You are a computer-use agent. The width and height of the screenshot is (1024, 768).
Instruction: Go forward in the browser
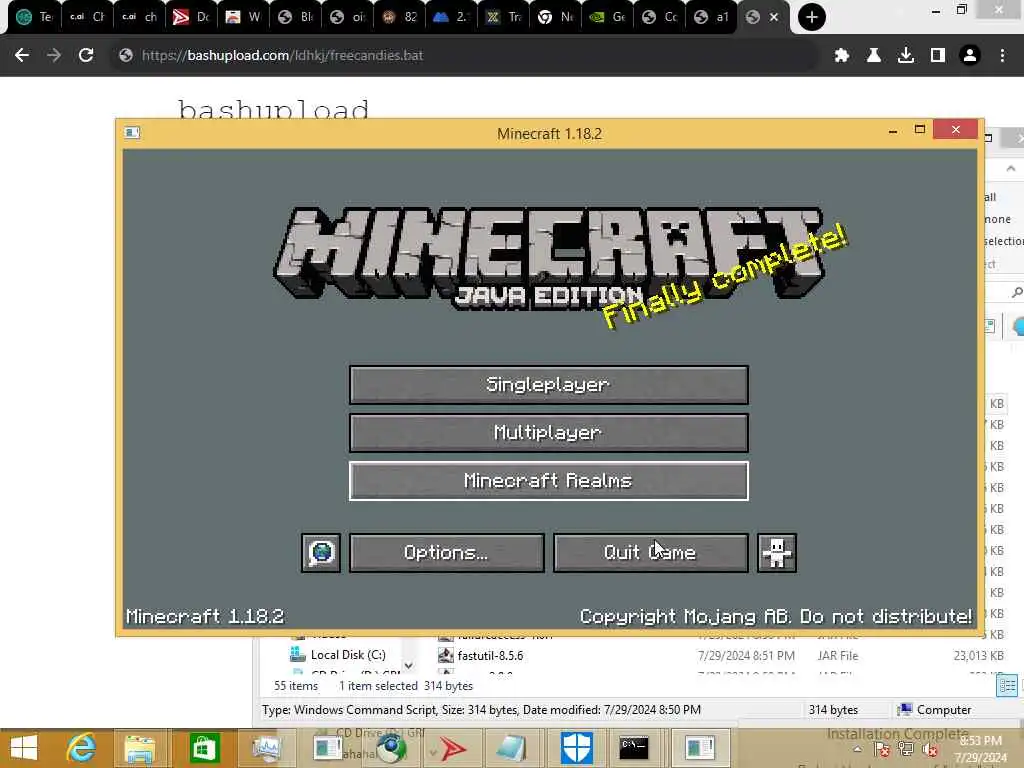point(54,56)
